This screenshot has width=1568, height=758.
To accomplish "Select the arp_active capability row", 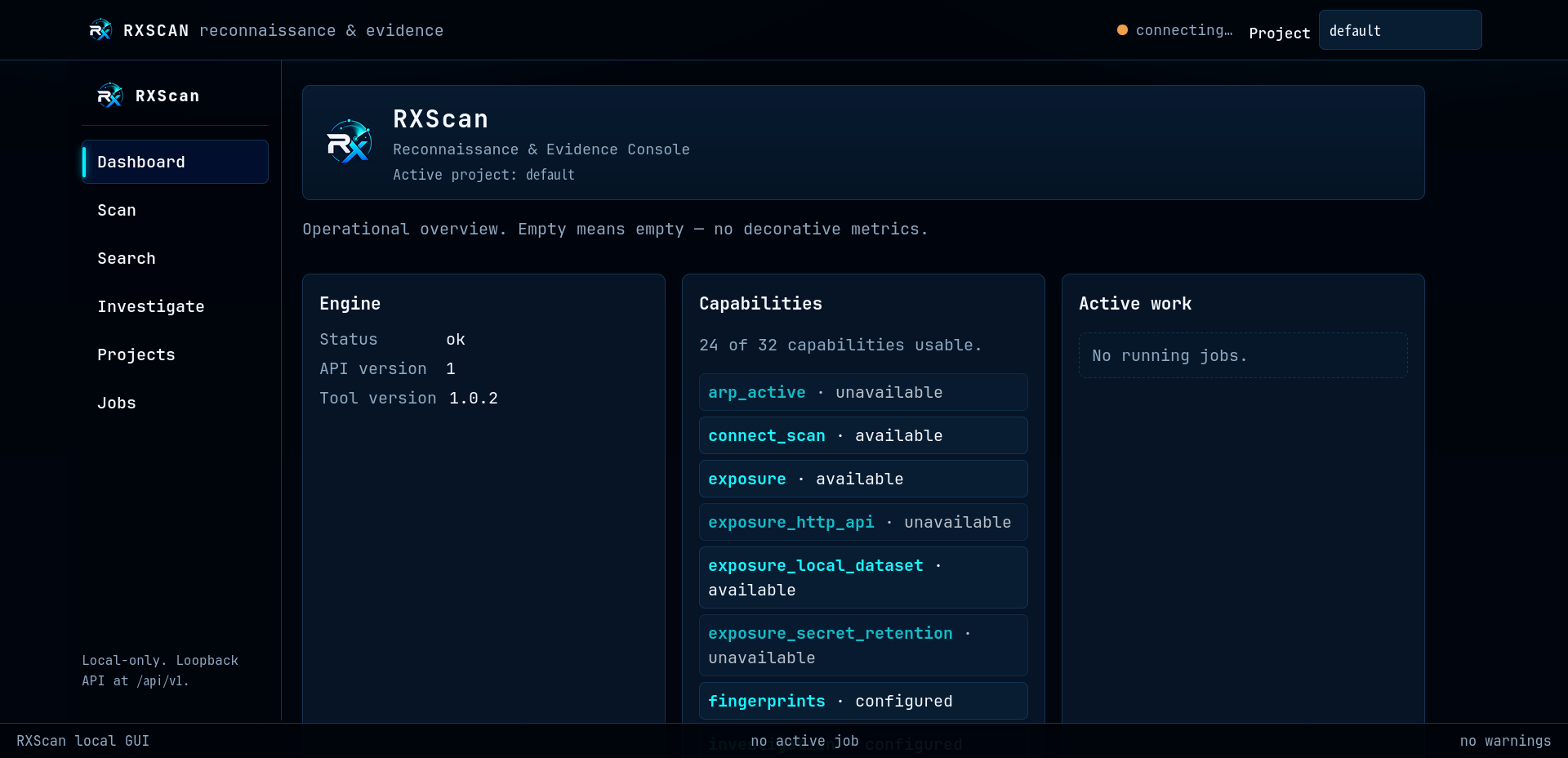I will pyautogui.click(x=863, y=392).
